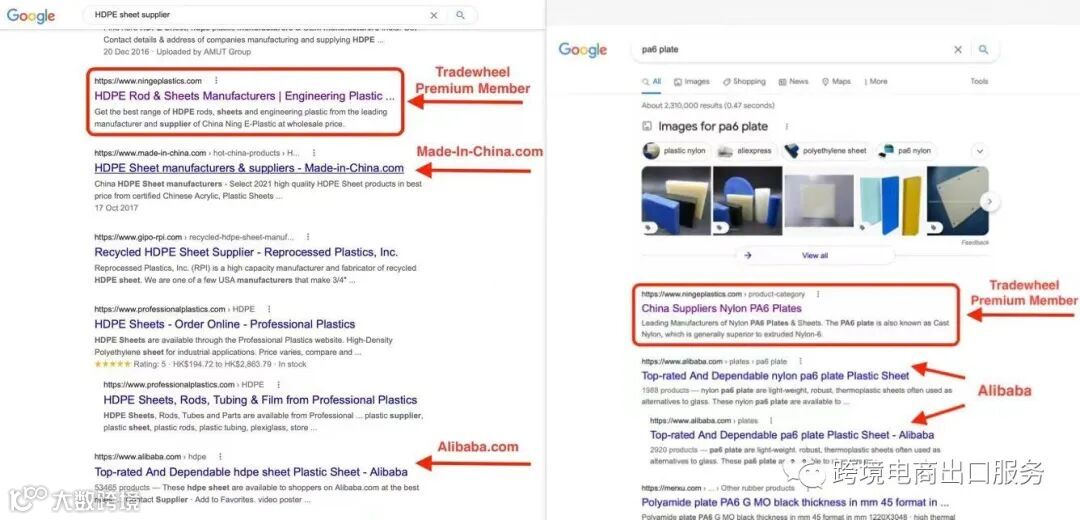Open 'HDPE Sheets - Order Online' result
This screenshot has width=1080, height=520.
225,324
